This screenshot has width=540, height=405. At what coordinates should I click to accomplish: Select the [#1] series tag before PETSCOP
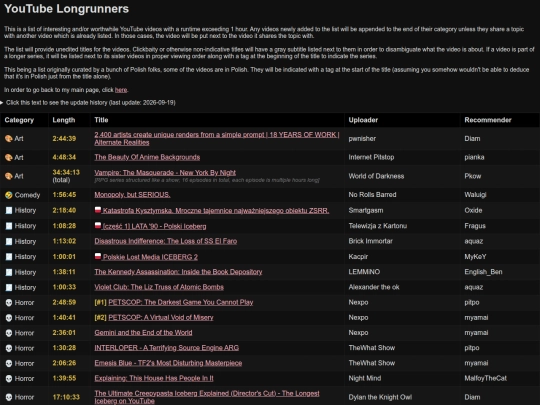(x=101, y=302)
